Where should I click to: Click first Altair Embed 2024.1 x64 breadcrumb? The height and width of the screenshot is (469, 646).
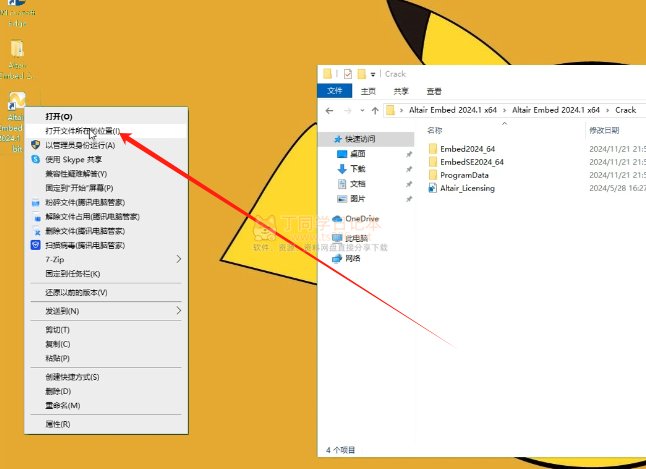click(453, 110)
